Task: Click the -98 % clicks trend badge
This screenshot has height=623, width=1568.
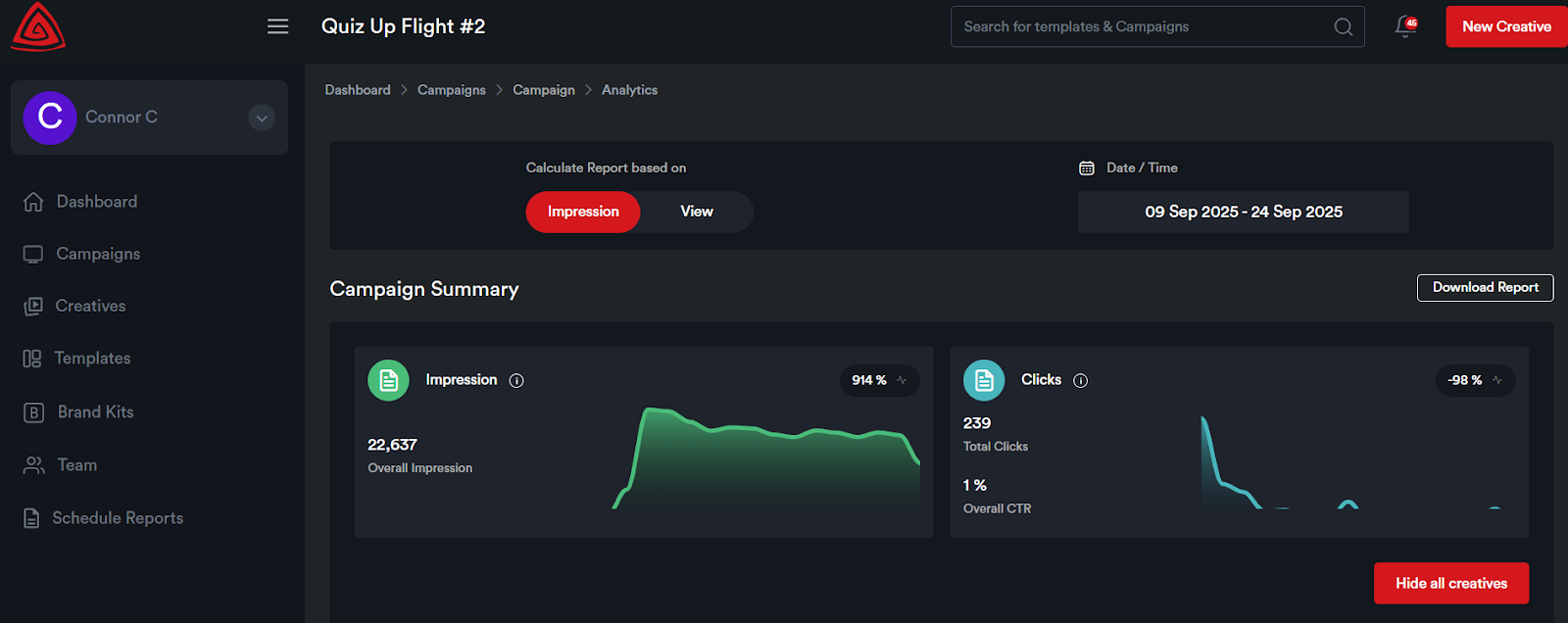Action: pos(1474,380)
